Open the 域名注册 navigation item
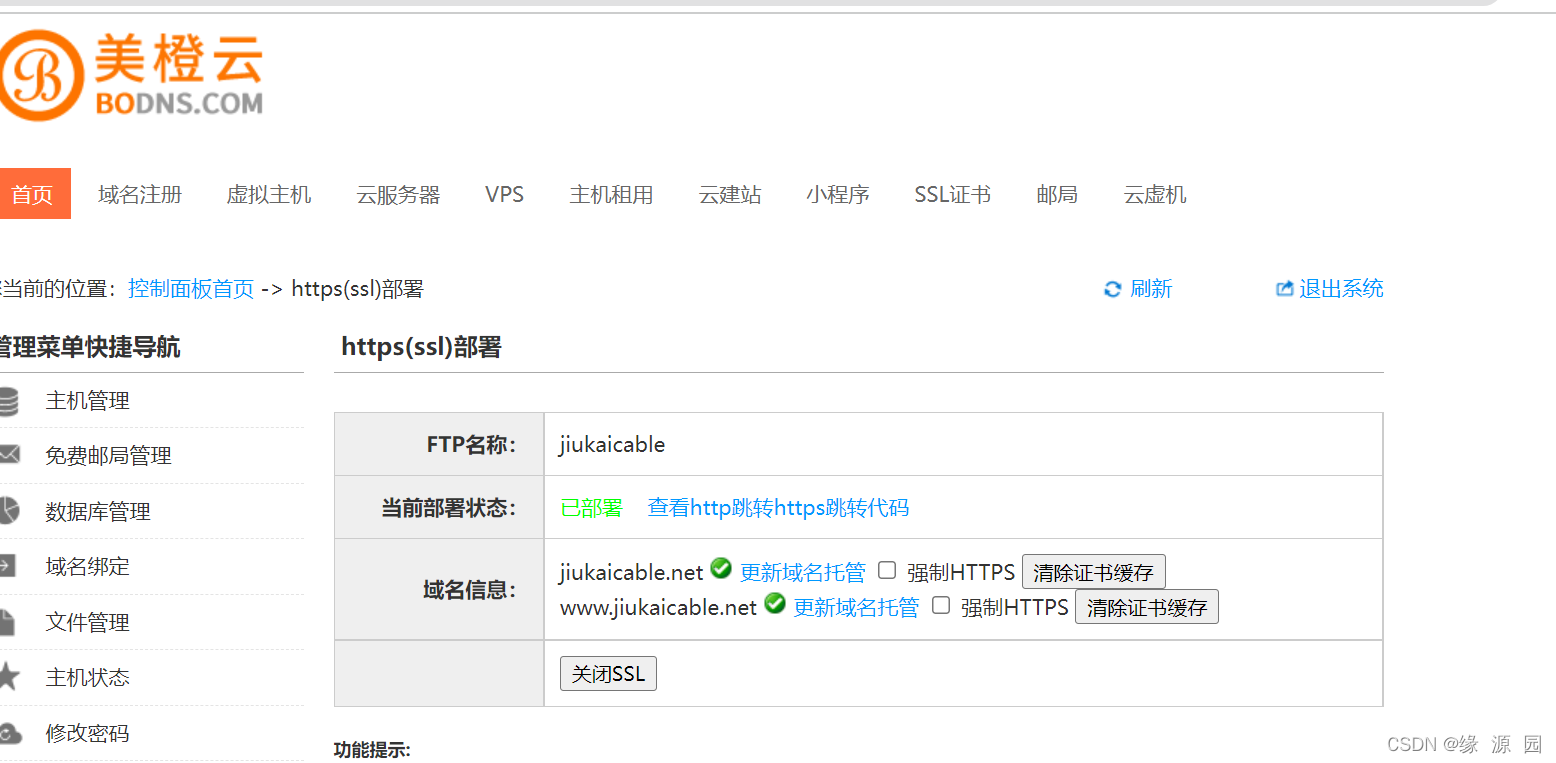The height and width of the screenshot is (763, 1556). pos(139,195)
